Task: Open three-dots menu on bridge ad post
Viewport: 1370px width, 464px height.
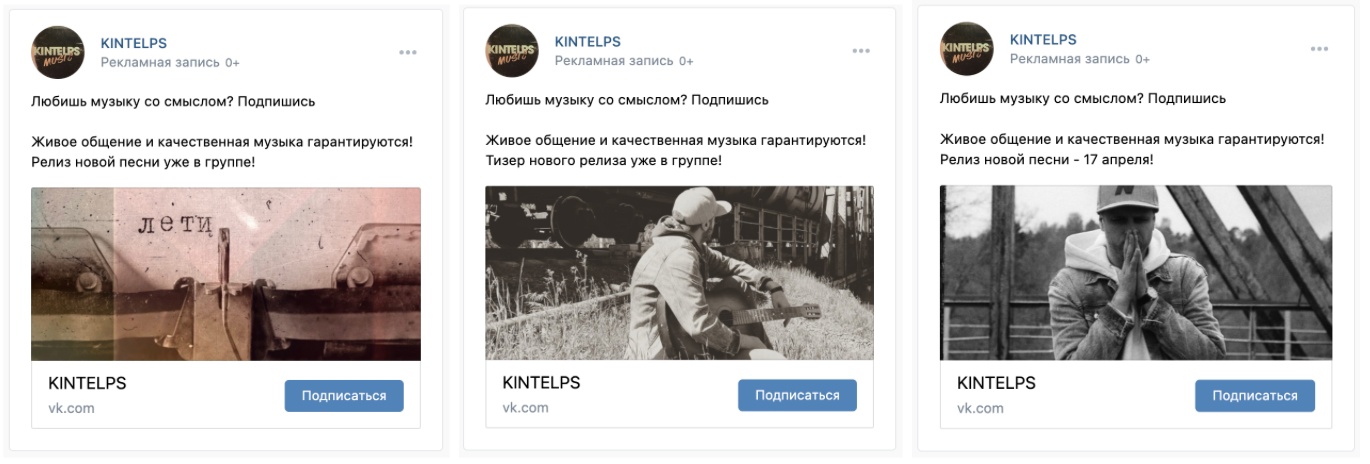Action: click(x=1320, y=51)
